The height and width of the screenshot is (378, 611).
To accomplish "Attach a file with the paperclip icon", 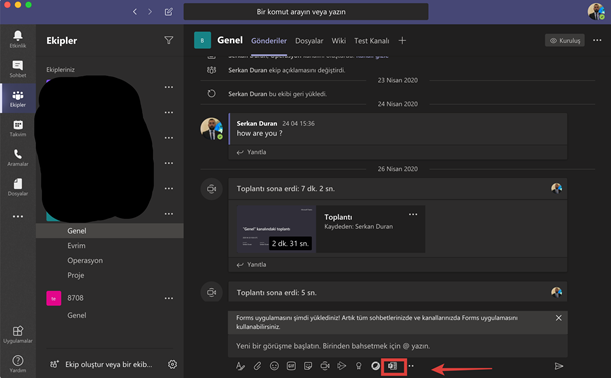I will (x=257, y=366).
